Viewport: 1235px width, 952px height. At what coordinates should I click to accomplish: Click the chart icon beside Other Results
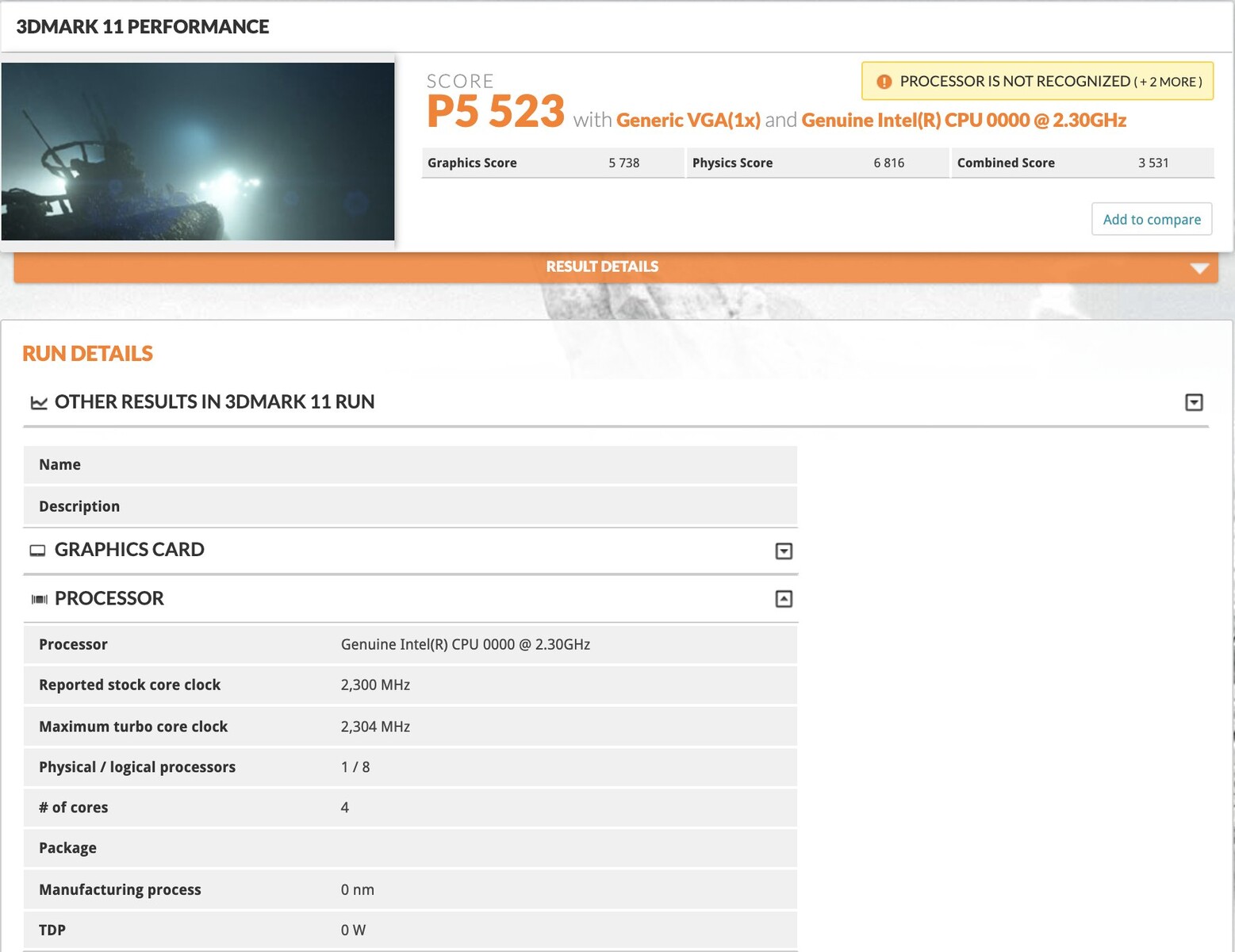point(39,403)
